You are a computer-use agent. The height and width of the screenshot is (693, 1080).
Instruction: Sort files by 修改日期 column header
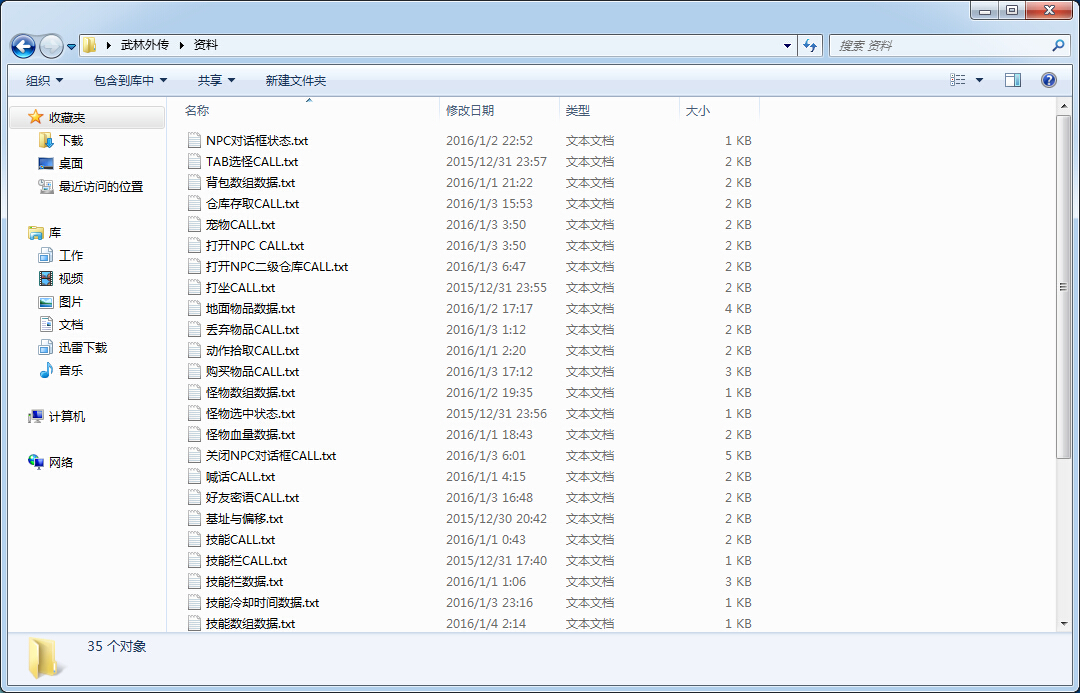470,111
